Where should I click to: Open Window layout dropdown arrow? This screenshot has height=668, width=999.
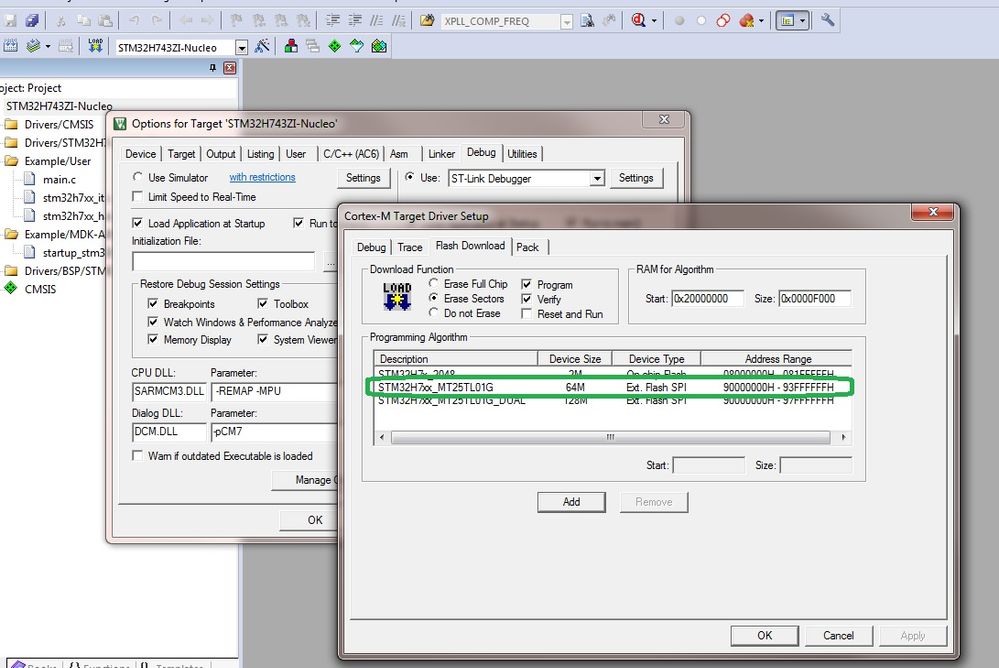(803, 21)
